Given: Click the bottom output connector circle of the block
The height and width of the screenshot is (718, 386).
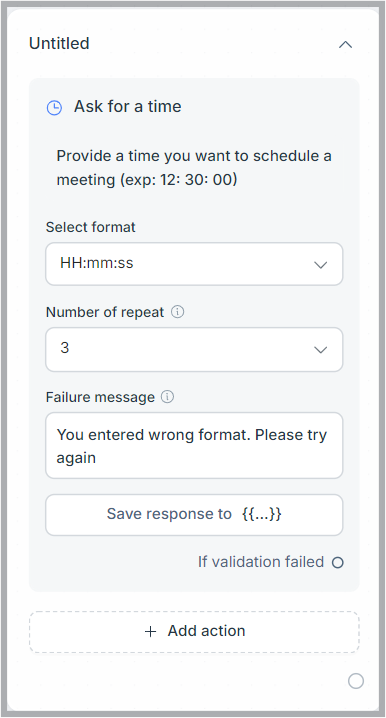Looking at the screenshot, I should [356, 681].
